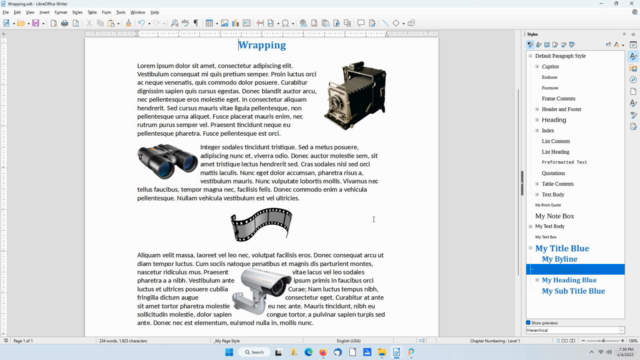Click the Windows taskbar Search box
The height and width of the screenshot is (360, 640).
(x=254, y=352)
